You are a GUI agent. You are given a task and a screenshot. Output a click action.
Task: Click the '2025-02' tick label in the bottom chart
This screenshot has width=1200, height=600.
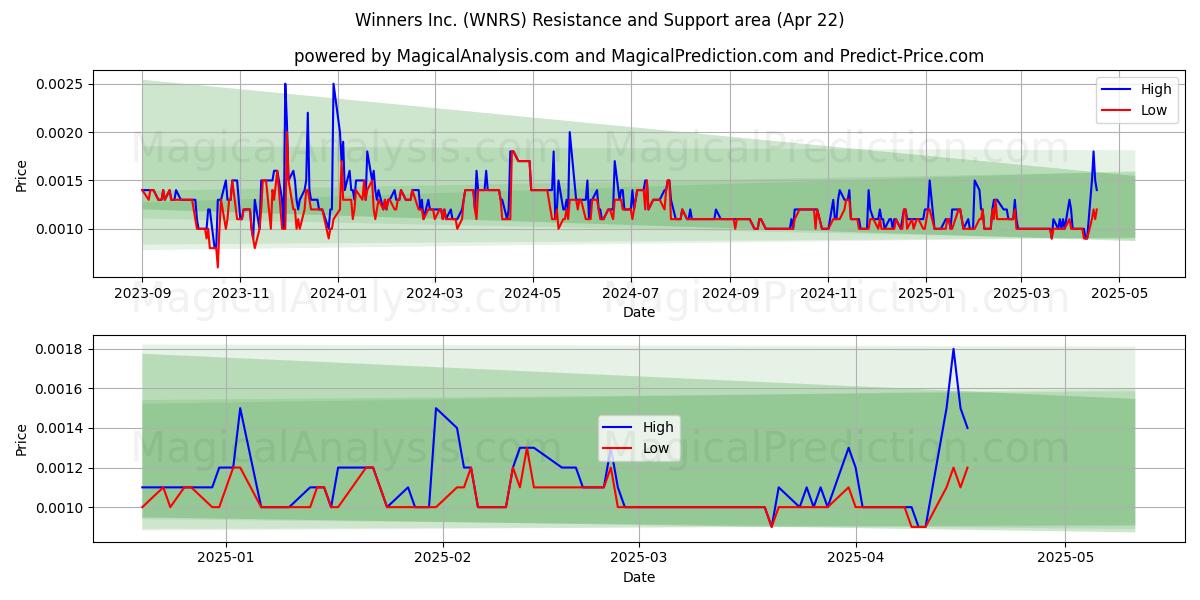click(442, 558)
